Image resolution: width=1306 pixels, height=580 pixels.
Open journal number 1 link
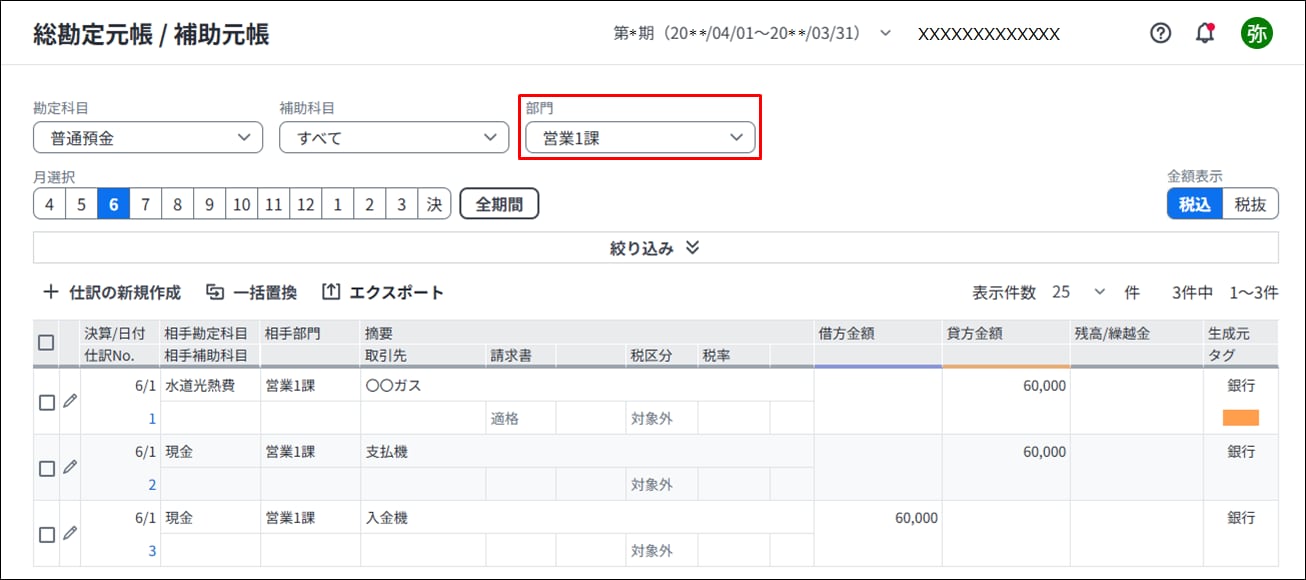coord(152,418)
